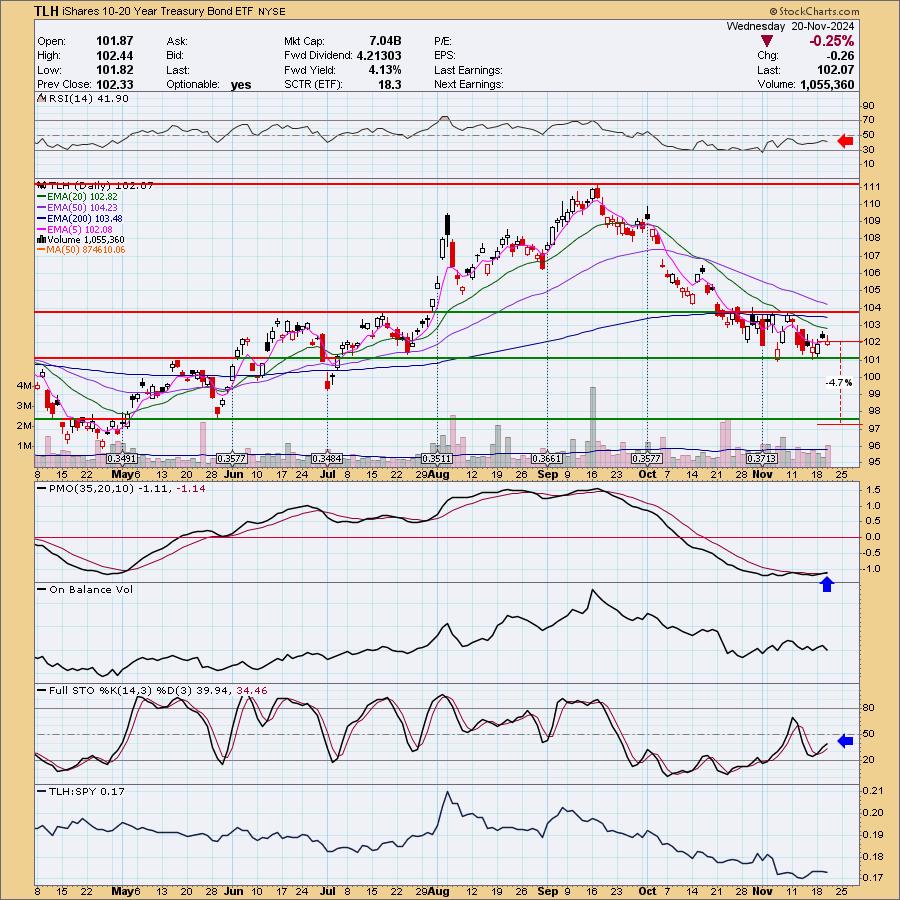The image size is (900, 900).
Task: Click the purple EMA(50) legend line marker
Action: tap(41, 207)
